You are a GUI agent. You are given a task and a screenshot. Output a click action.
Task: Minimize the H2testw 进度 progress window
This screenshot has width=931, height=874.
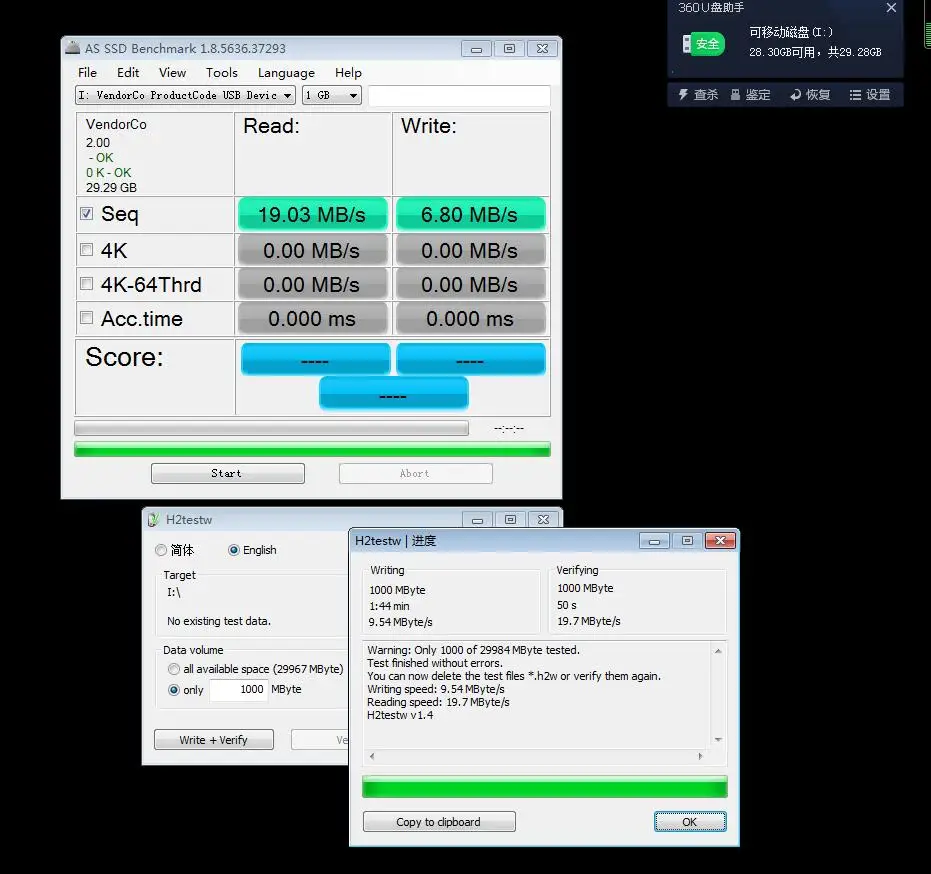[654, 541]
